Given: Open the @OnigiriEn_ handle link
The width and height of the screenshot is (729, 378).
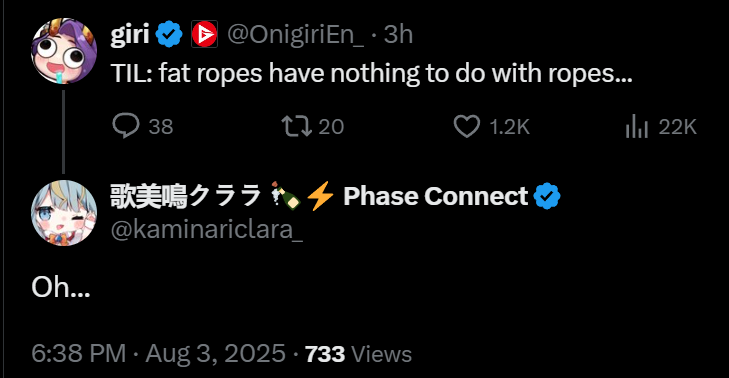Looking at the screenshot, I should click(296, 35).
